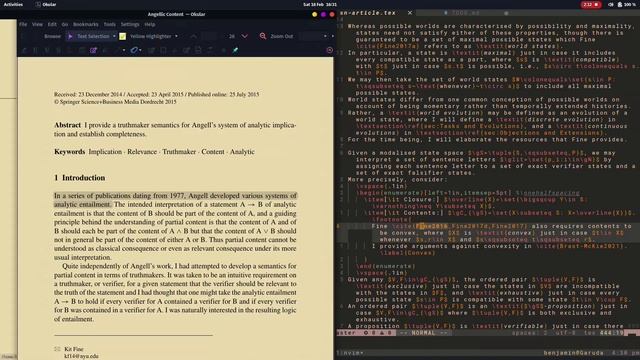Click the first annotation toolbar pen icon

pyautogui.click(x=24, y=50)
